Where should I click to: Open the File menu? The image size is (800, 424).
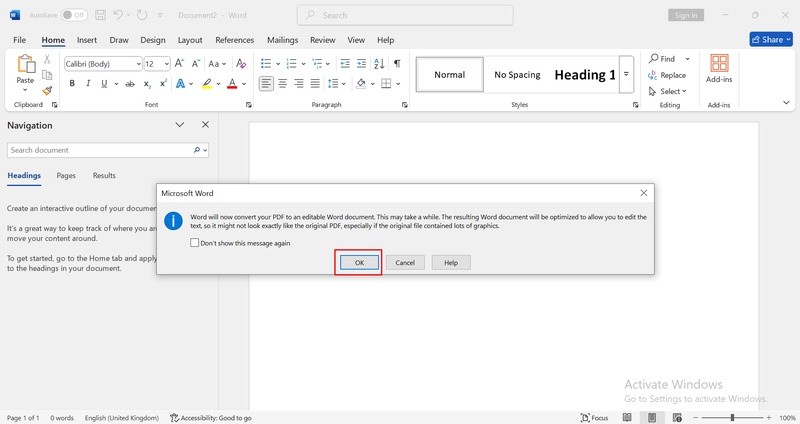tap(19, 40)
